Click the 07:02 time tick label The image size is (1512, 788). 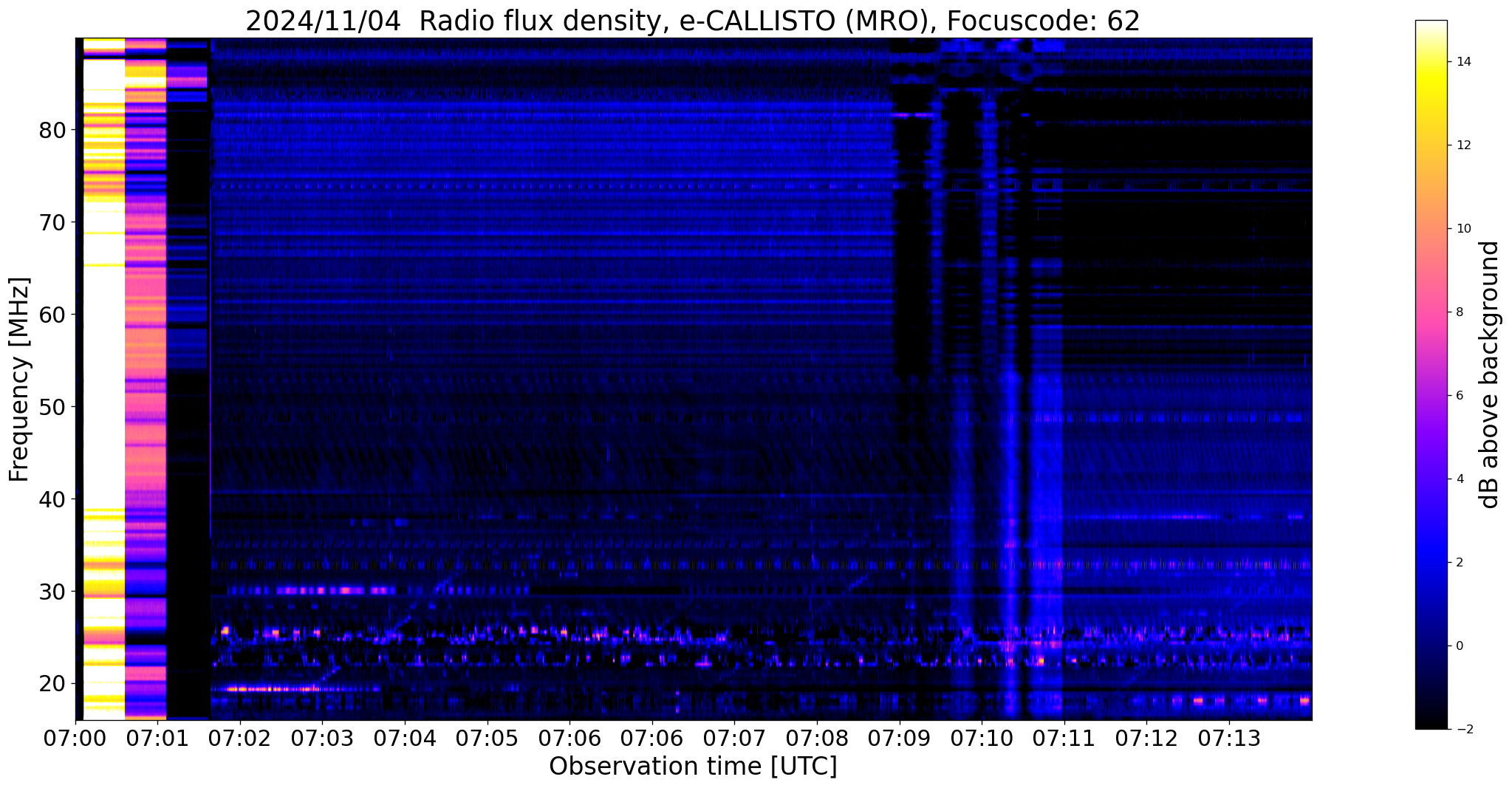tap(240, 738)
